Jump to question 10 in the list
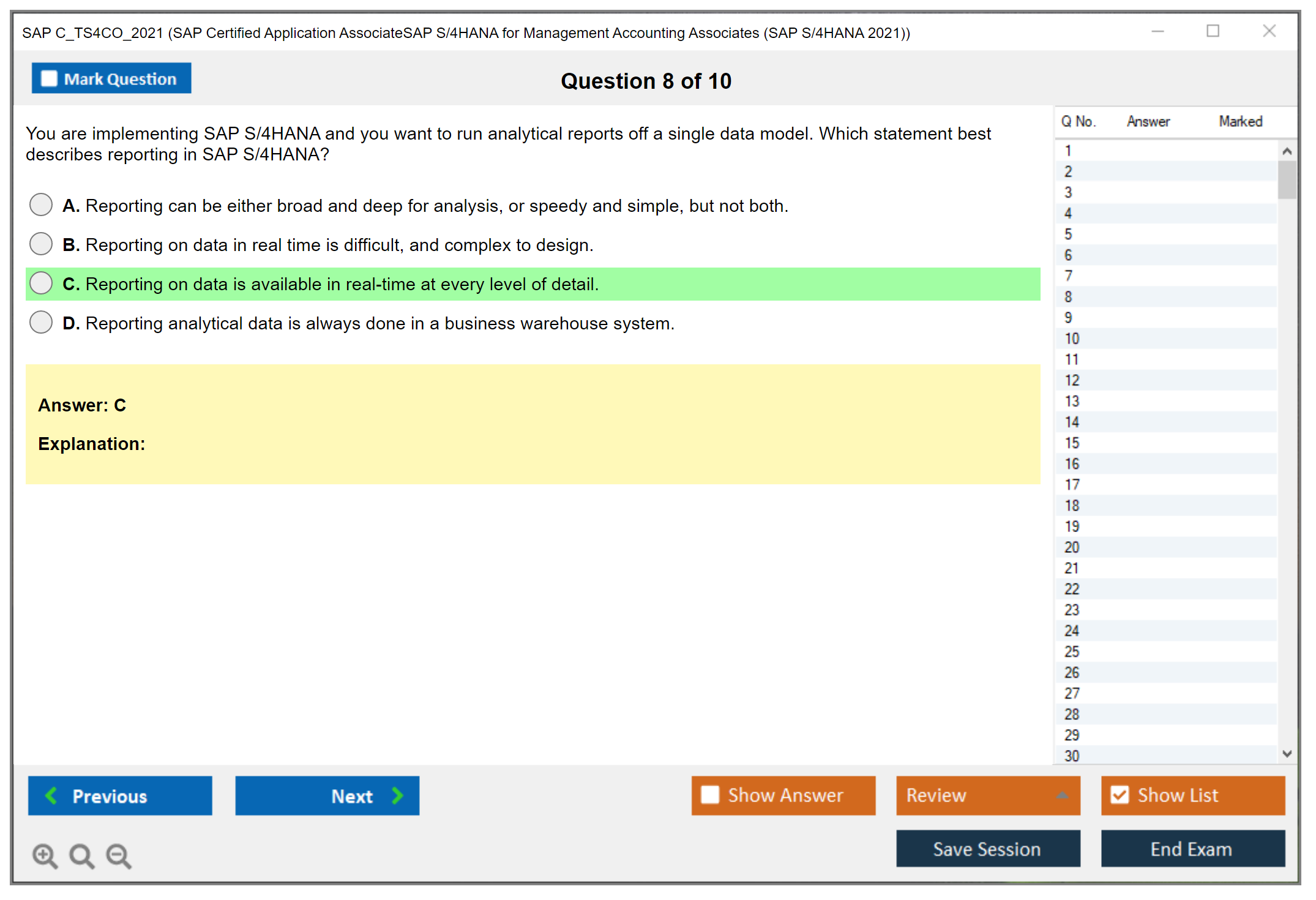 [1072, 339]
